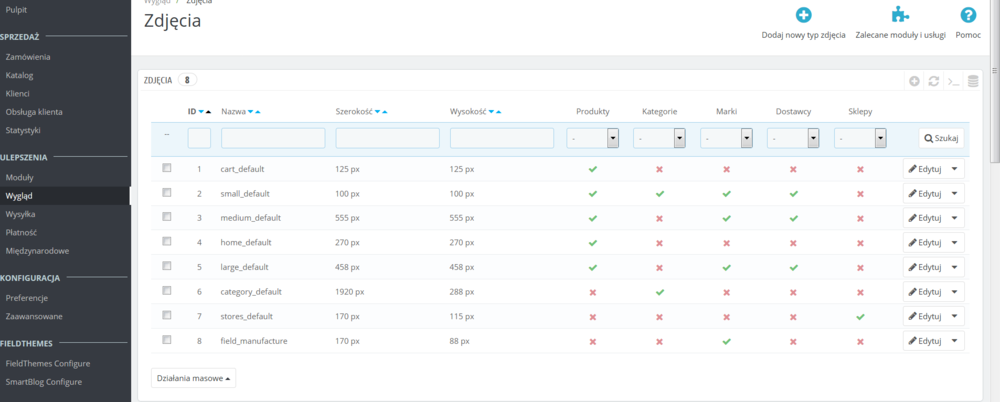This screenshot has height=402, width=1000.
Task: Sort Szerokość column ascending arrow
Action: click(385, 112)
